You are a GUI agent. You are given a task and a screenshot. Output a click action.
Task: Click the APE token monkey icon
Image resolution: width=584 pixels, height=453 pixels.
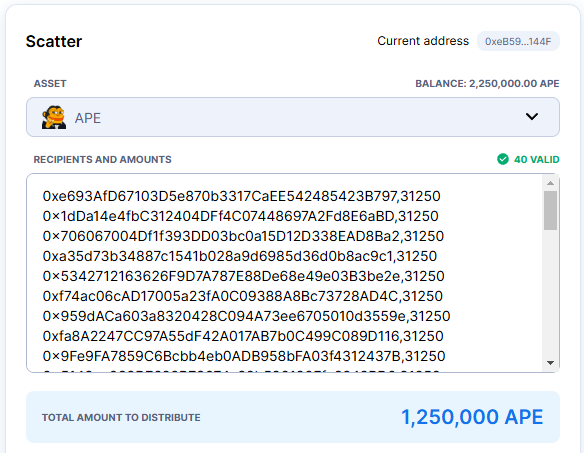(x=54, y=117)
